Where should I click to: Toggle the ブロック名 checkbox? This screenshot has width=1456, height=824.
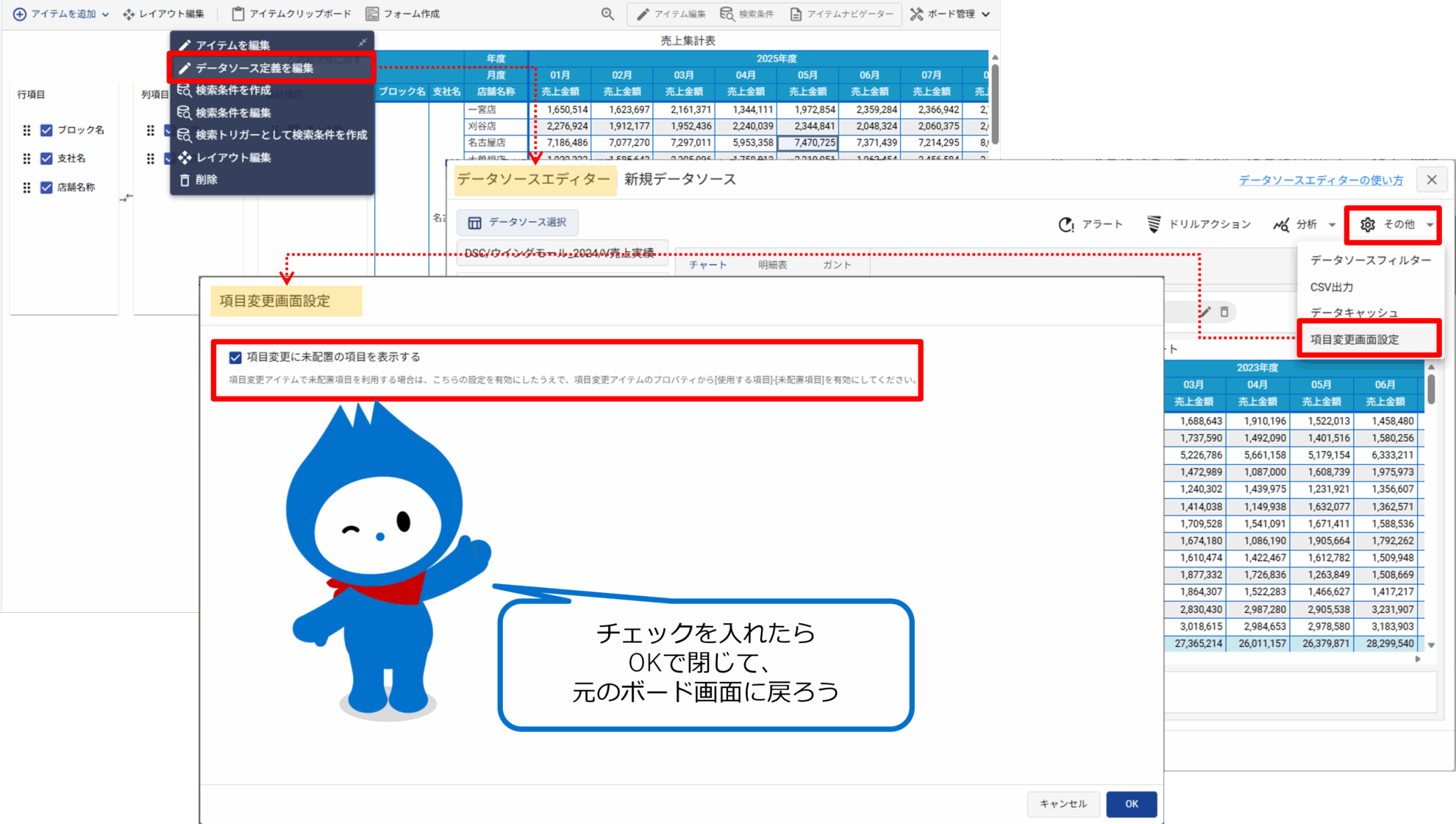(x=46, y=130)
